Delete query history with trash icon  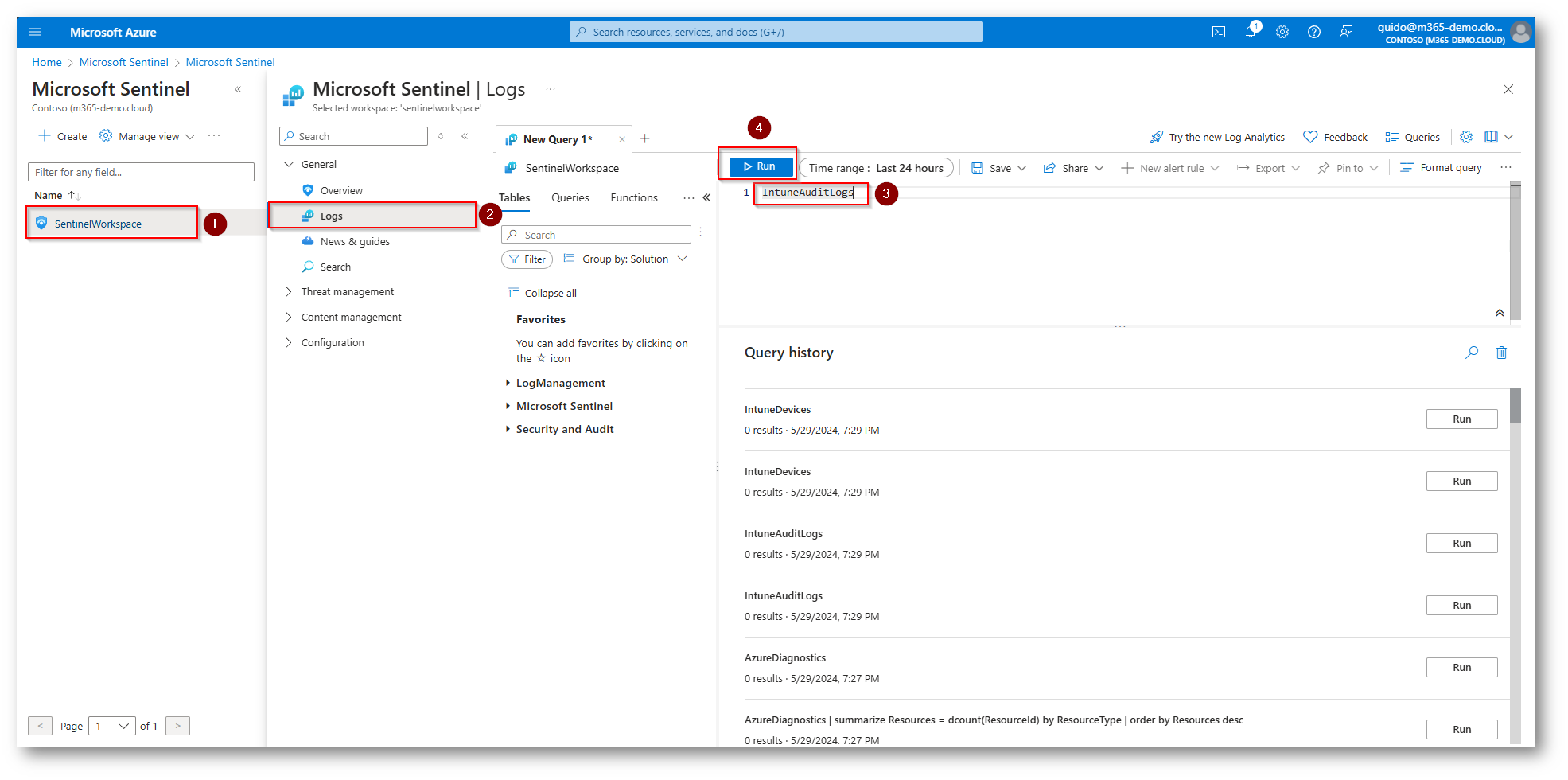tap(1501, 353)
